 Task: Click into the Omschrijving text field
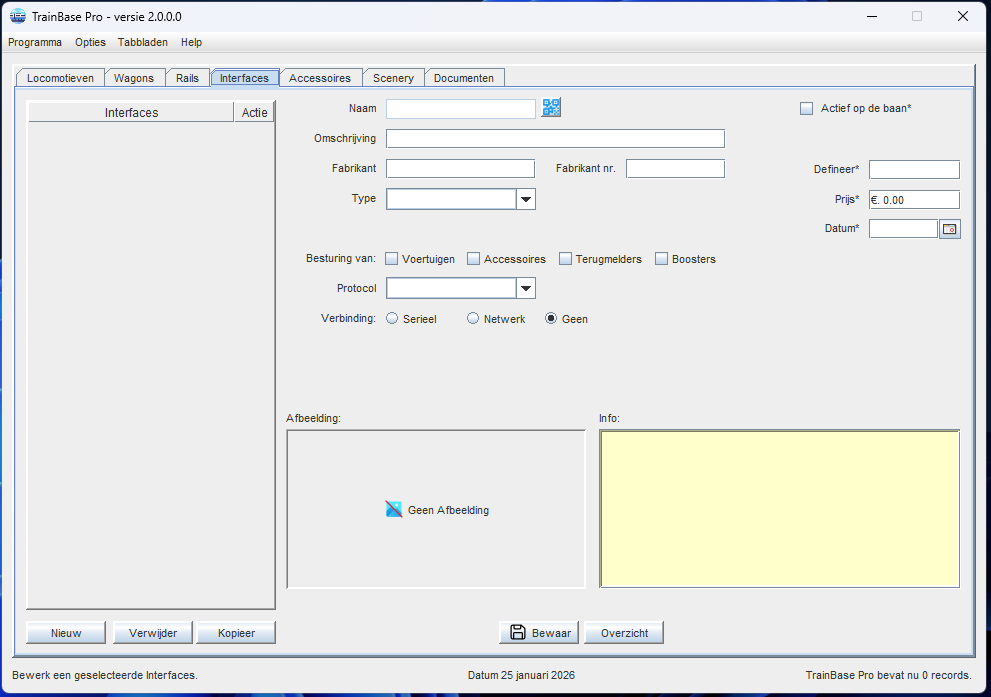(x=555, y=139)
